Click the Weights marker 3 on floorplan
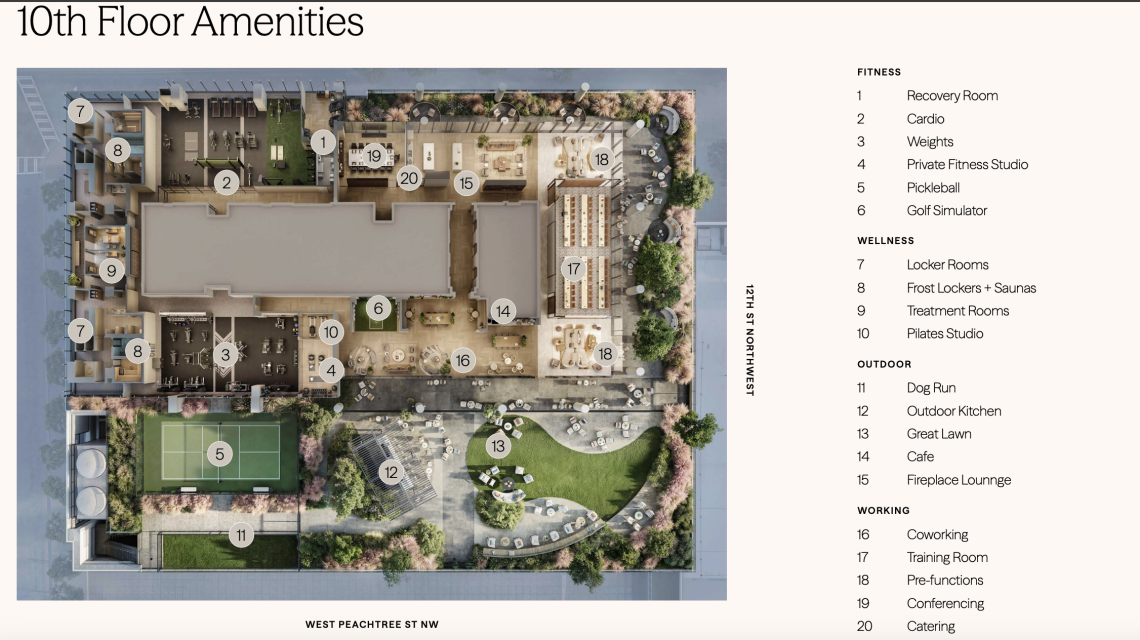The image size is (1140, 640). click(225, 355)
